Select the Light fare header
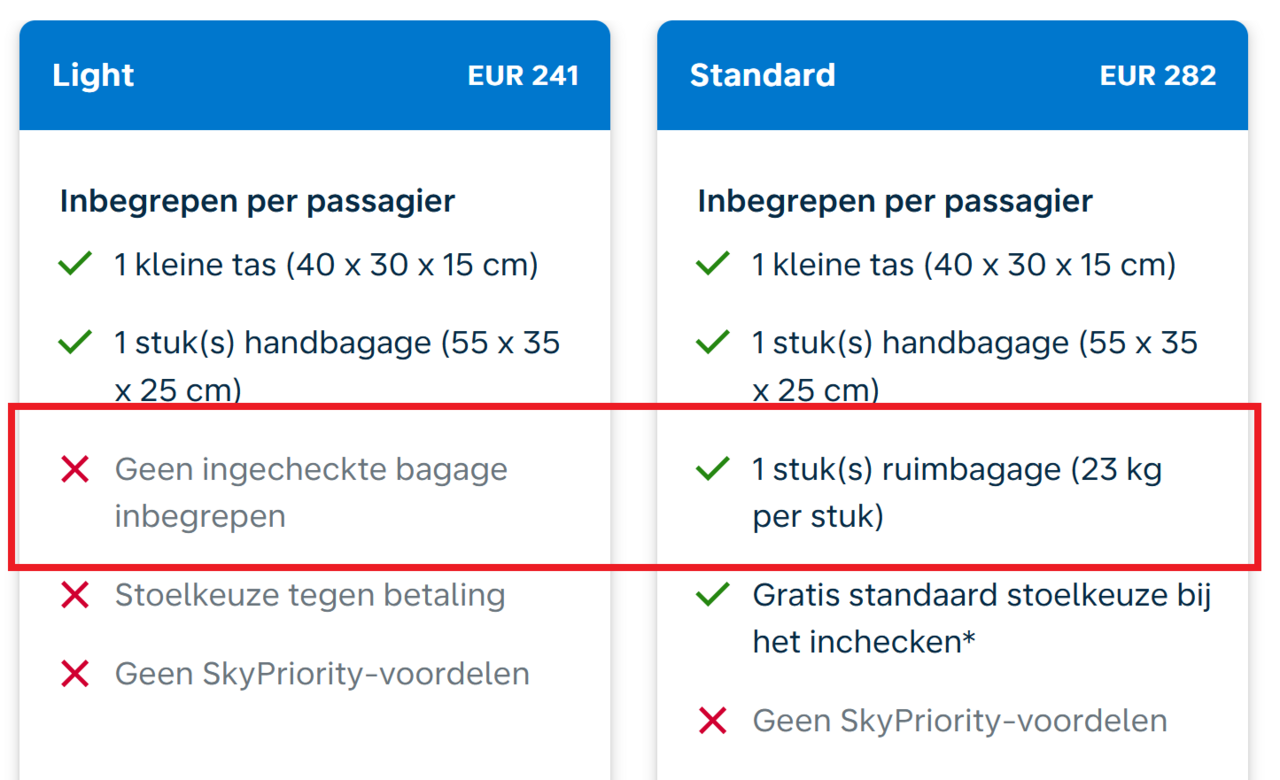This screenshot has height=780, width=1280. 93,75
